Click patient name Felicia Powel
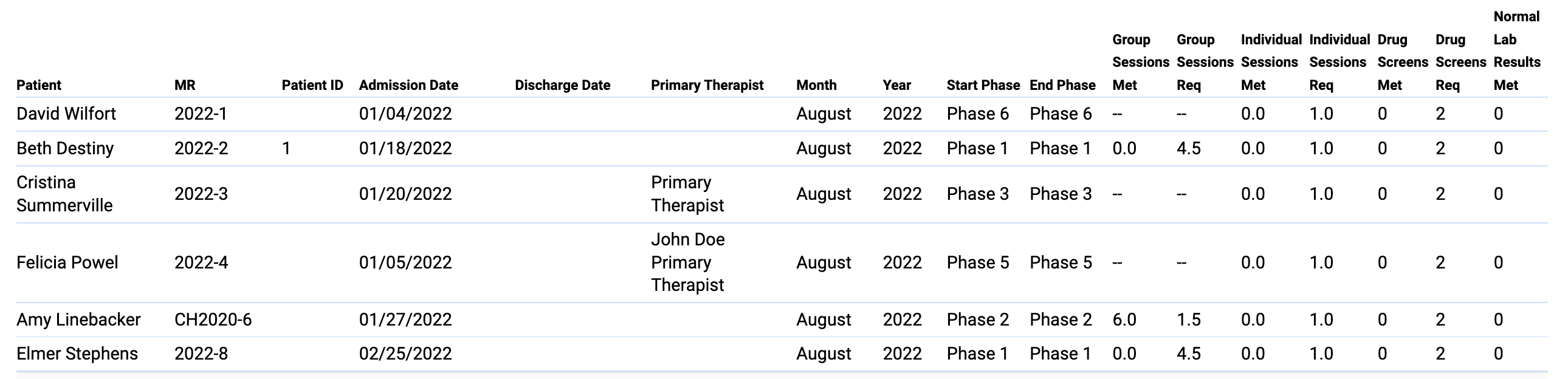Viewport: 1568px width, 379px height. pos(67,263)
